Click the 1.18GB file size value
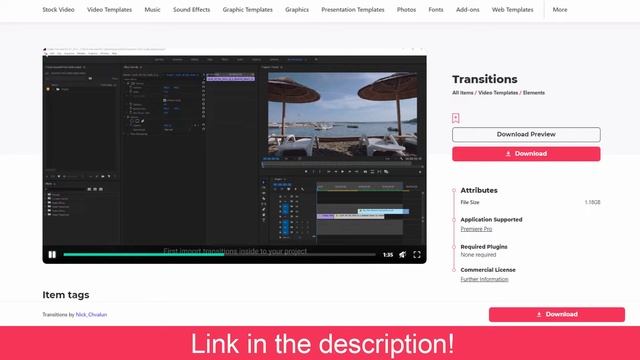This screenshot has width=640, height=360. pos(592,202)
